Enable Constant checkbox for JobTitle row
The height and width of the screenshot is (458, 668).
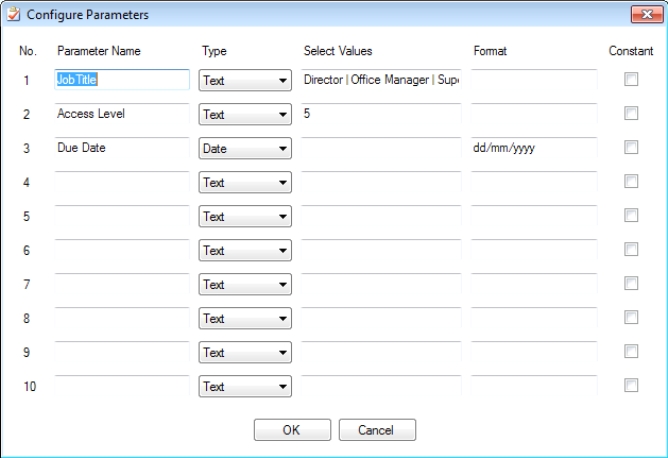coord(631,82)
